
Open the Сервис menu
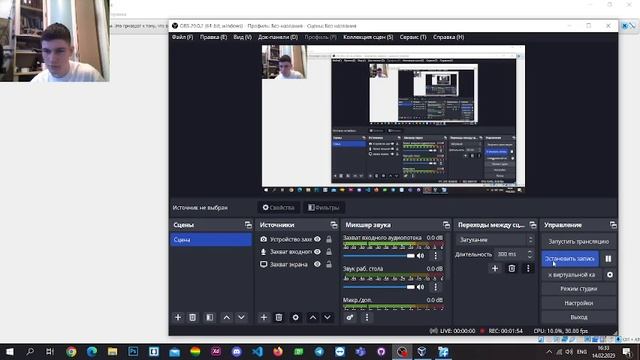click(x=413, y=37)
